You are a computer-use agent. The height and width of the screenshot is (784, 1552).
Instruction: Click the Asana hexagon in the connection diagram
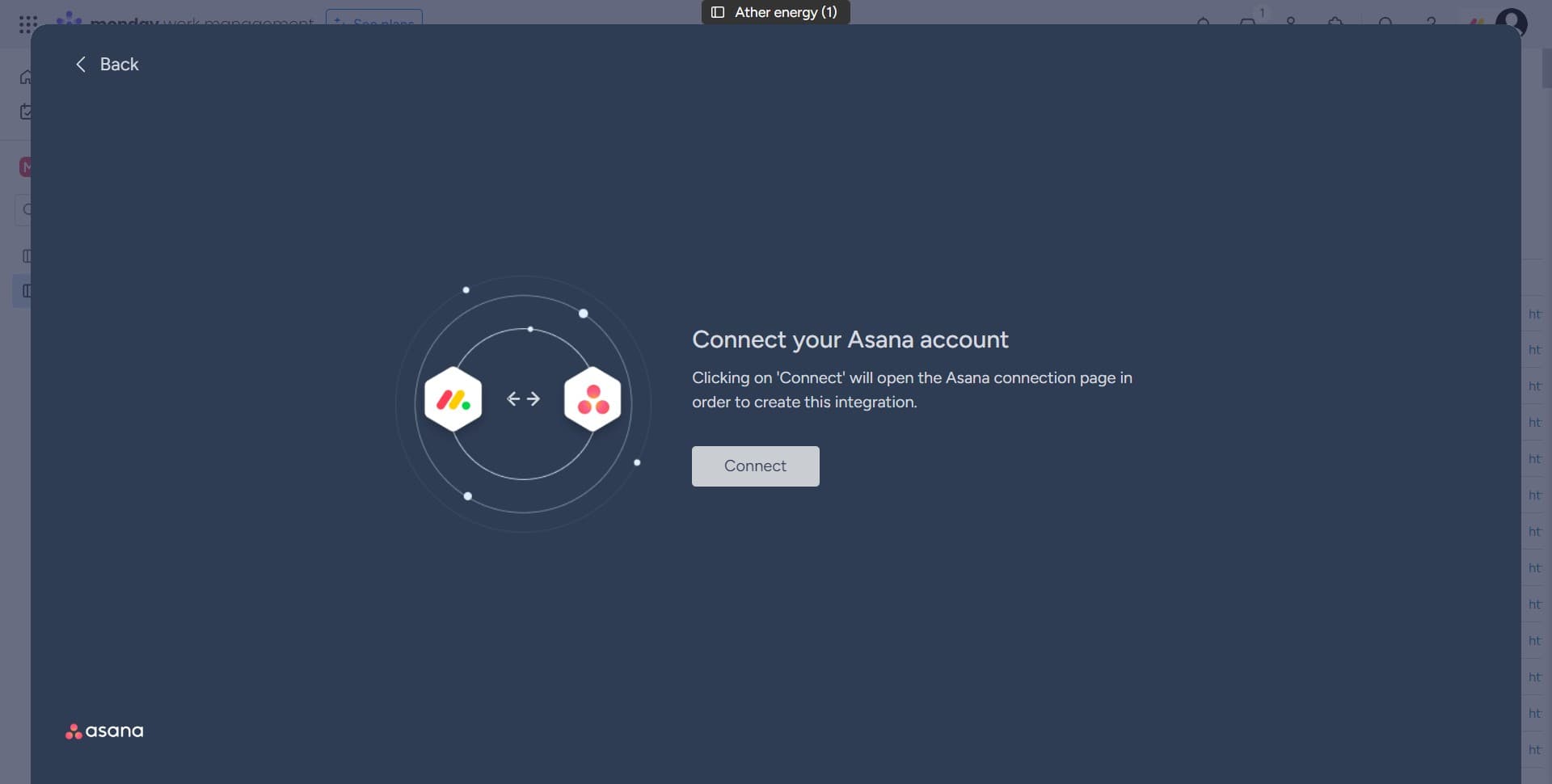pyautogui.click(x=593, y=398)
